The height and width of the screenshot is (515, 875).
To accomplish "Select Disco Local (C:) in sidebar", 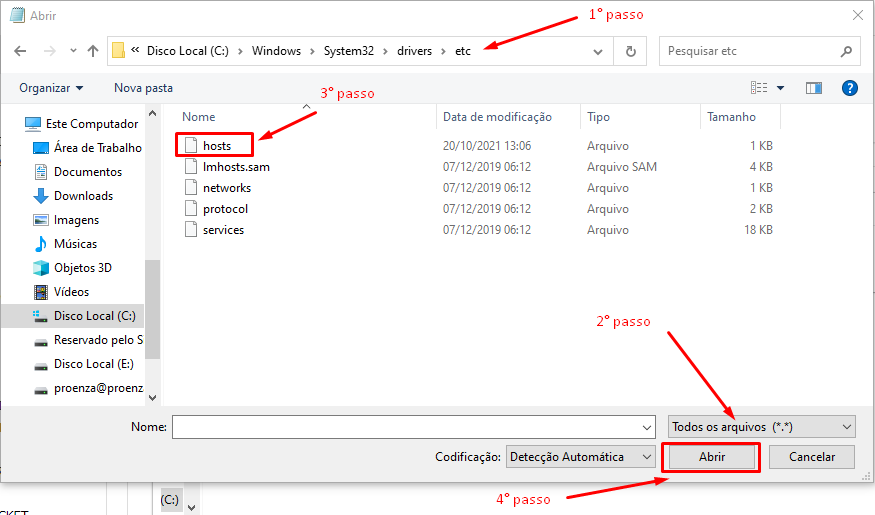I will (x=73, y=316).
